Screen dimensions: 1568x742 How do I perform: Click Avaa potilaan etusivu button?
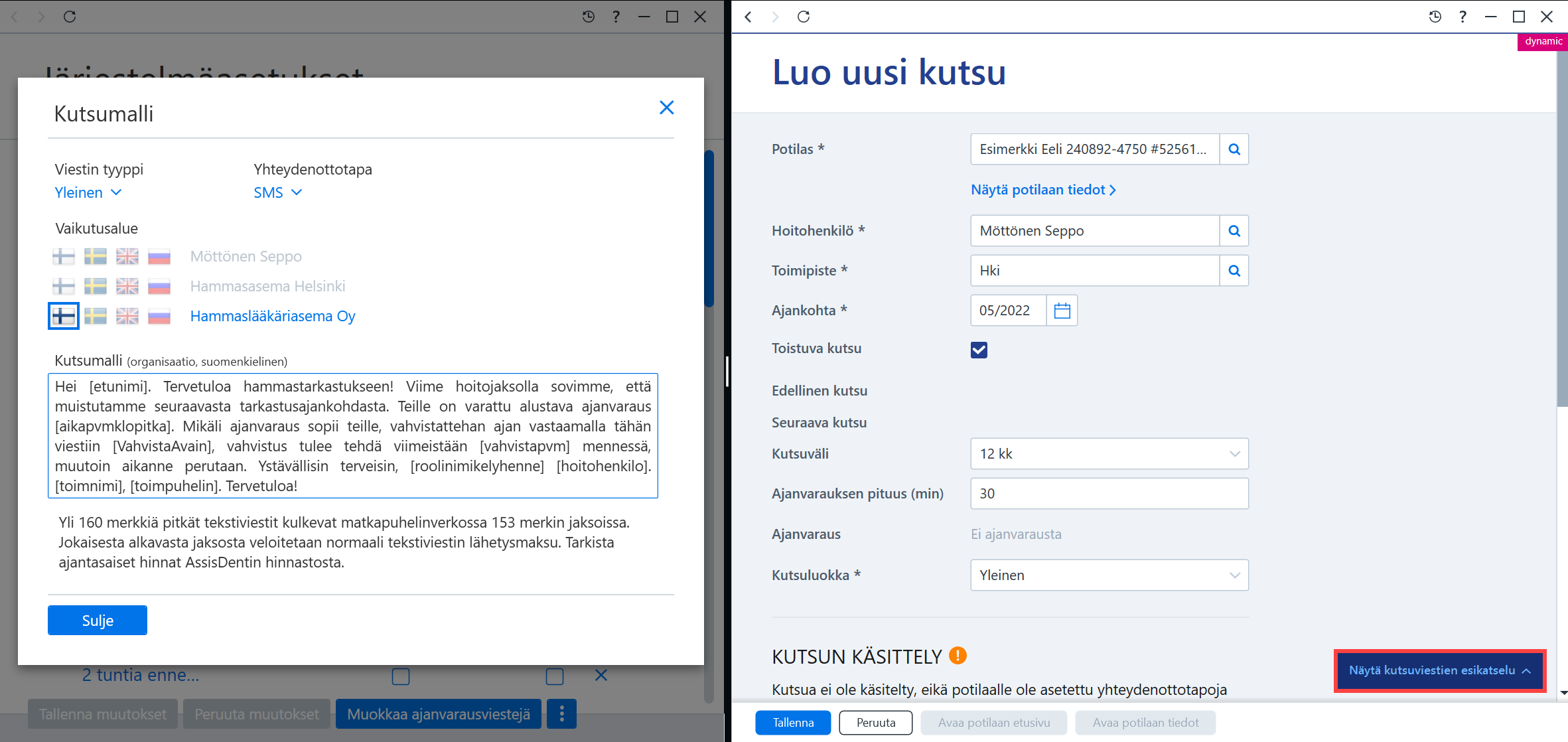994,723
